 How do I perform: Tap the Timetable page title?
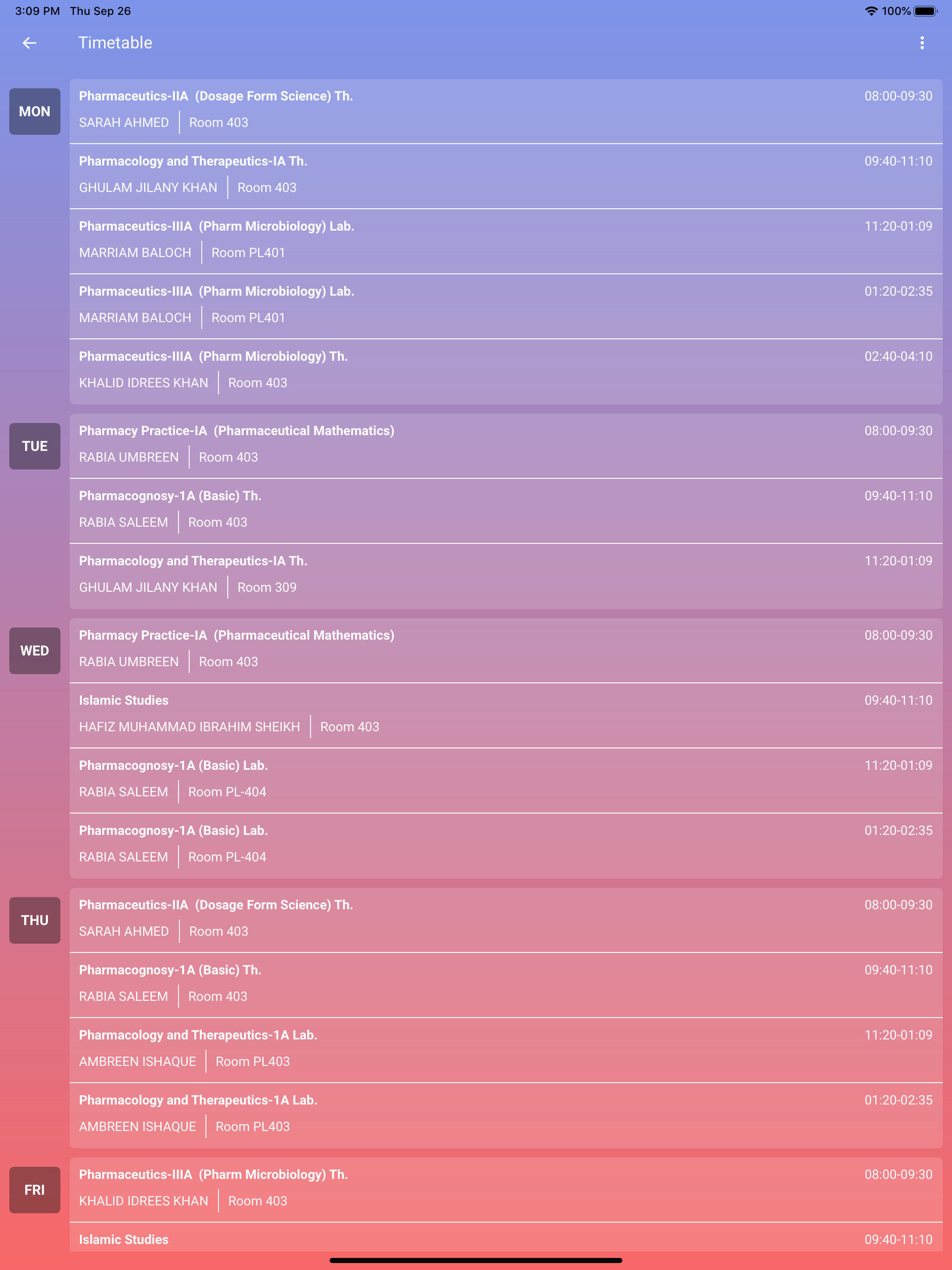click(115, 43)
